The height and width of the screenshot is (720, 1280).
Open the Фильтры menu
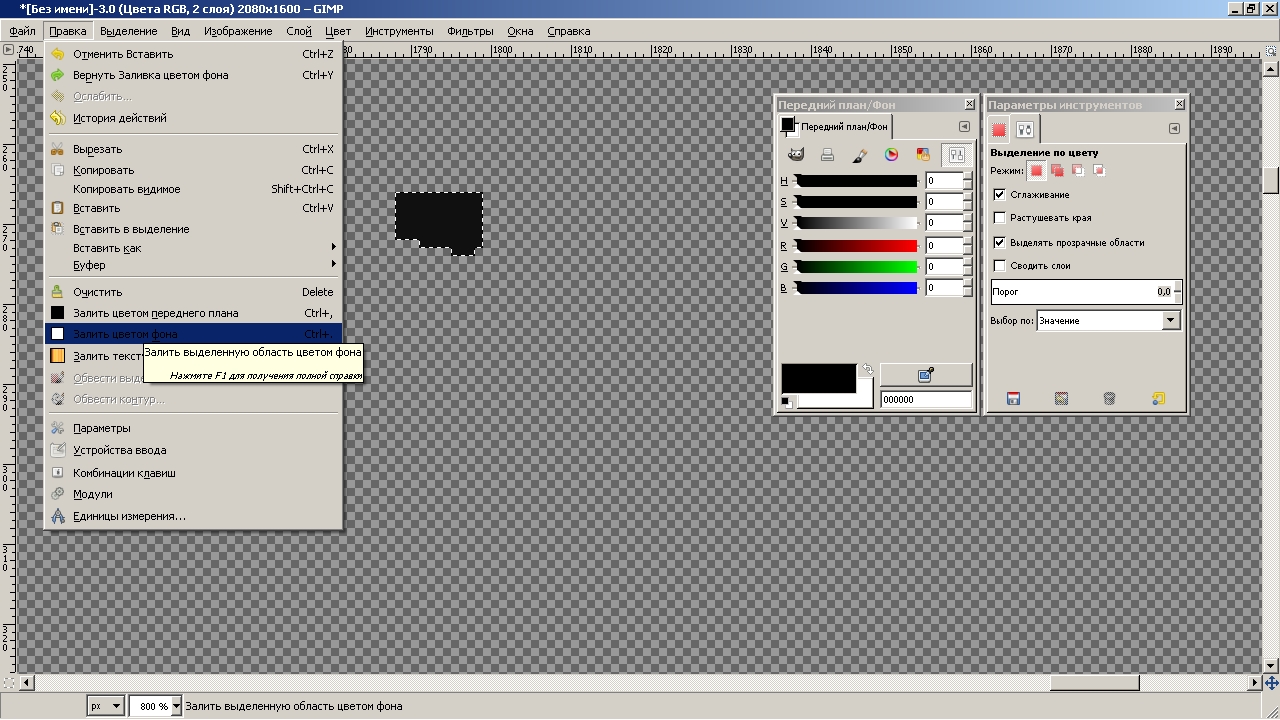(x=470, y=31)
